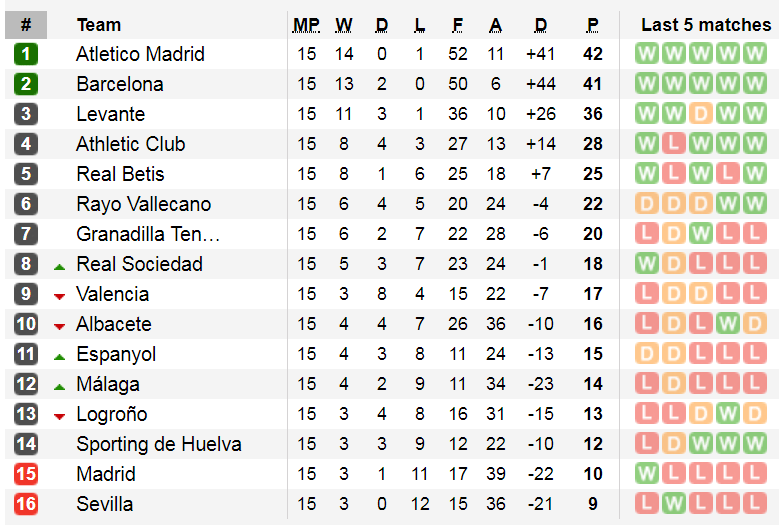The width and height of the screenshot is (779, 525).
Task: Click green up arrow beside Real Sociedad
Action: (x=60, y=267)
